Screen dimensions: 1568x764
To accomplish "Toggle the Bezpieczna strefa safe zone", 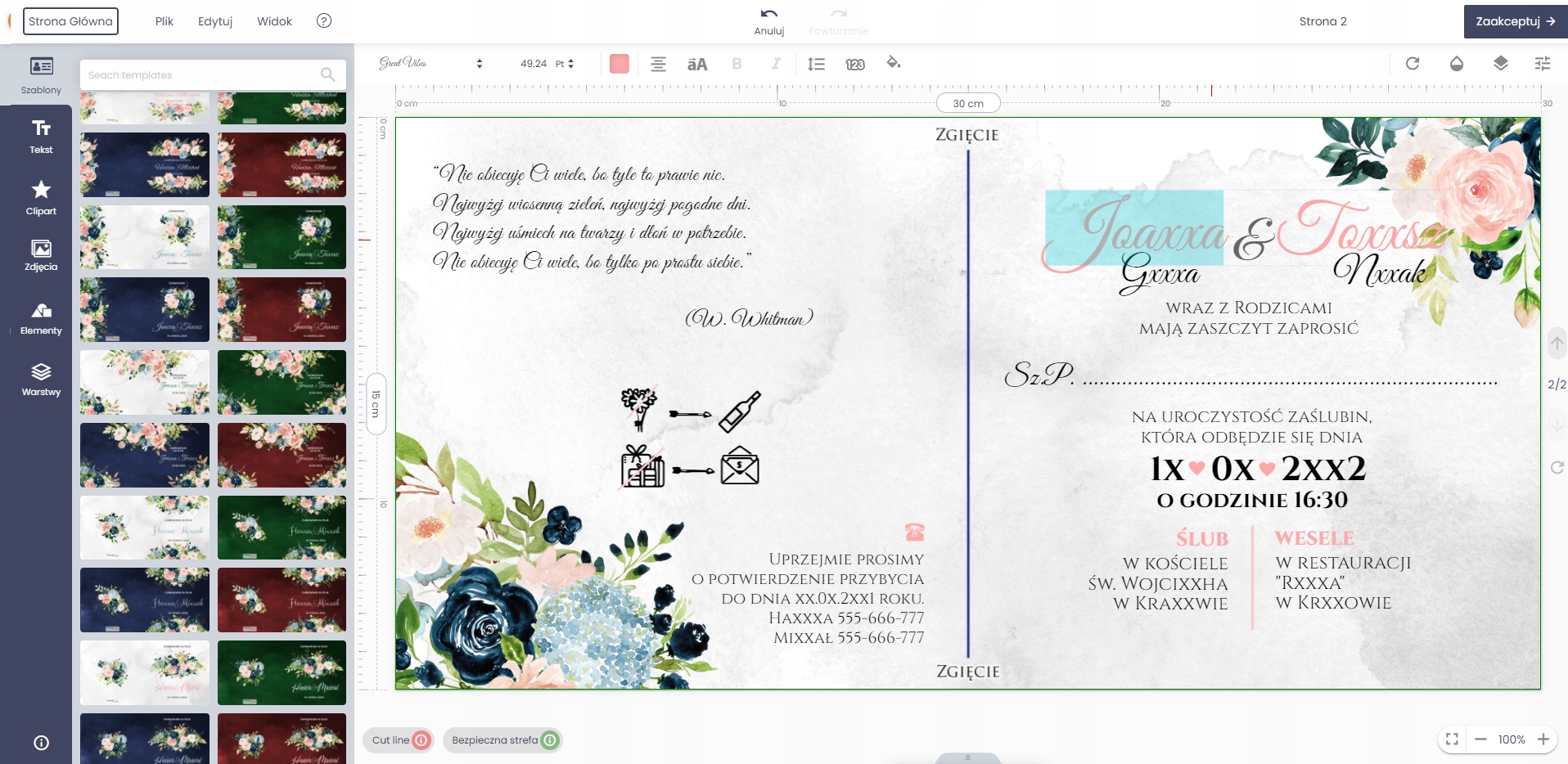I will pyautogui.click(x=502, y=740).
